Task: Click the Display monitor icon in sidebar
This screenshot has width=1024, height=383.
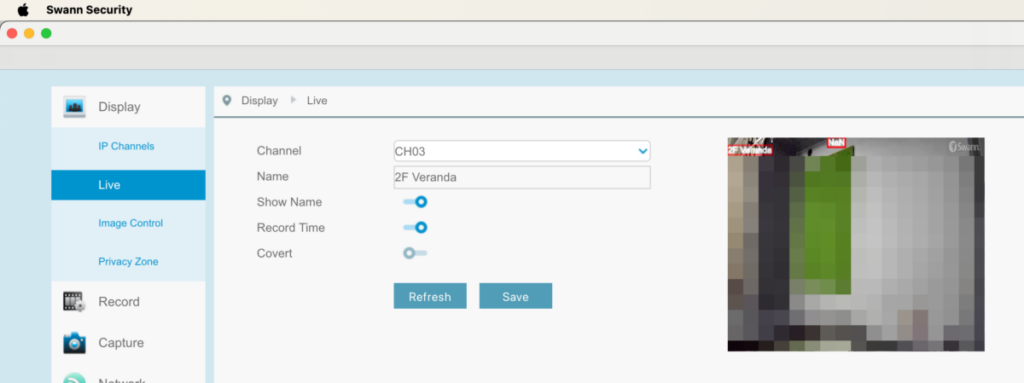Action: click(x=74, y=107)
